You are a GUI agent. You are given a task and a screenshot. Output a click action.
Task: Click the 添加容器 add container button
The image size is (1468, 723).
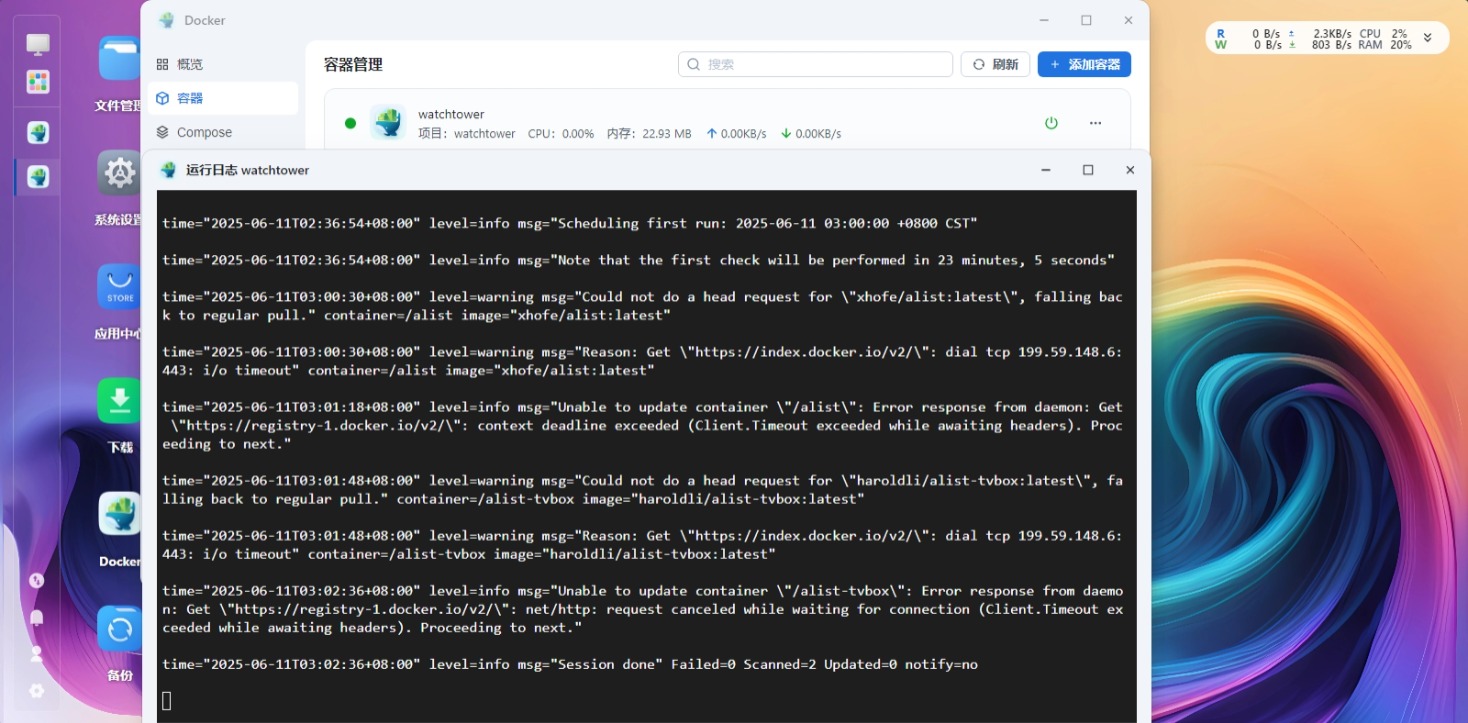click(1084, 64)
